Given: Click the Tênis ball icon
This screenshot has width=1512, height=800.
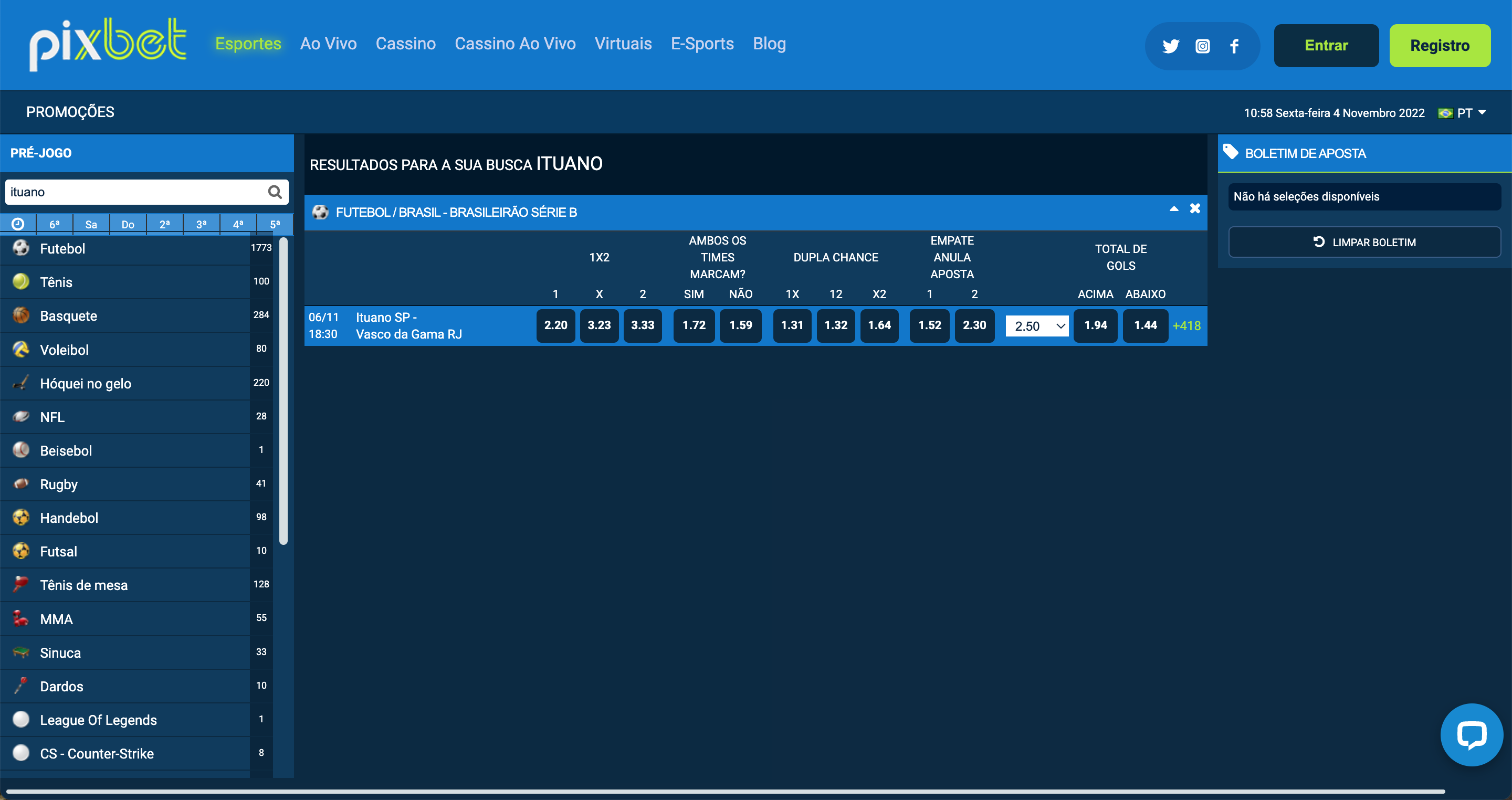Looking at the screenshot, I should point(20,281).
